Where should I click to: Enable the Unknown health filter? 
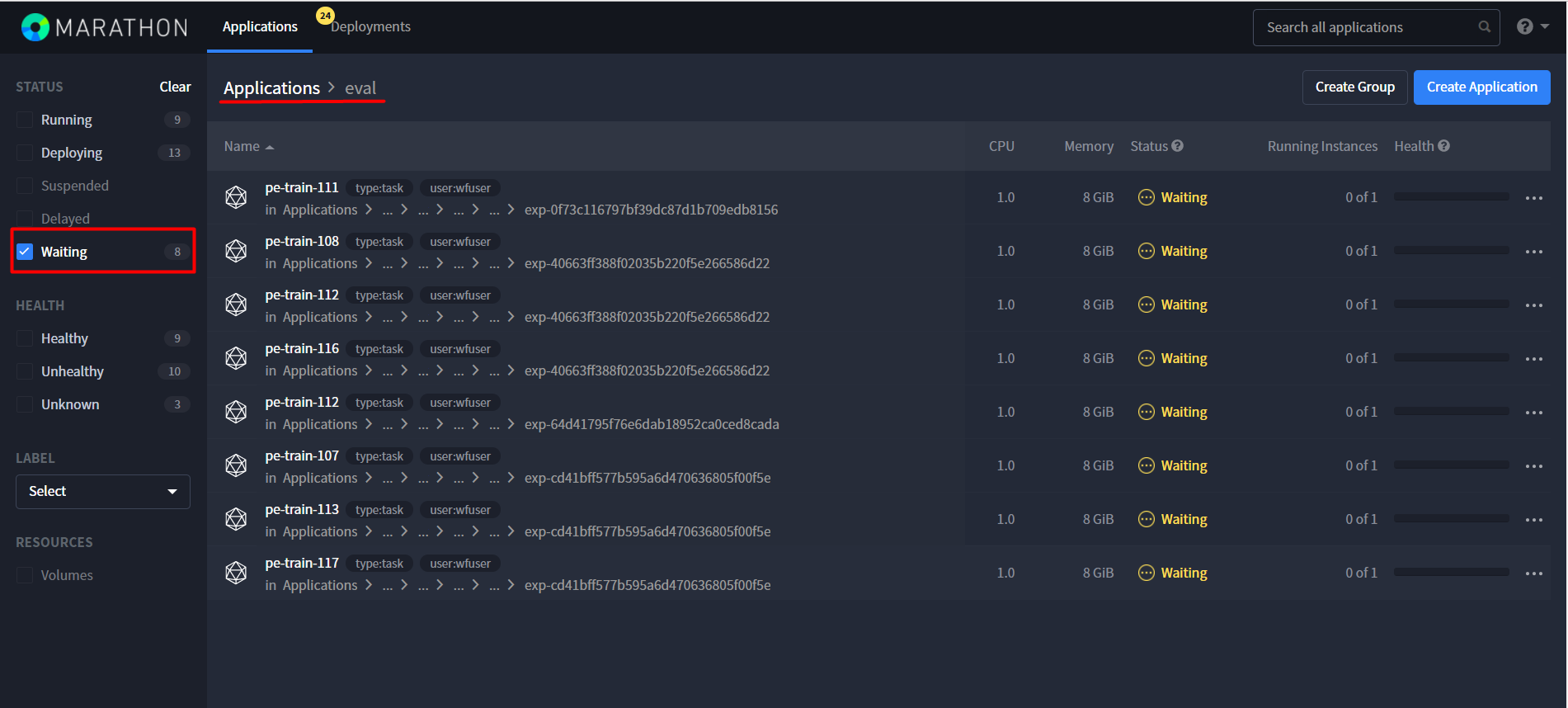(25, 404)
